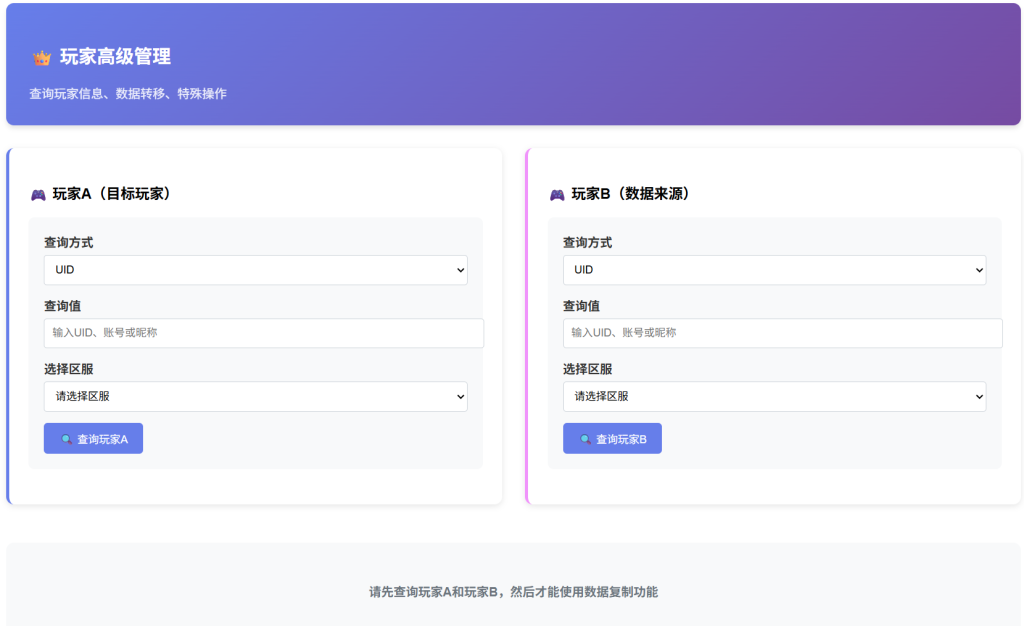The width and height of the screenshot is (1024, 626).
Task: Click 查询方式 label in 玩家B panel
Action: (588, 242)
